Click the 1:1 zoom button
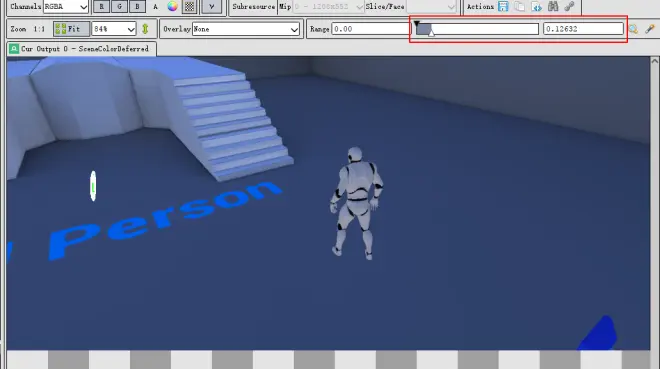Image resolution: width=660 pixels, height=369 pixels. (x=39, y=29)
